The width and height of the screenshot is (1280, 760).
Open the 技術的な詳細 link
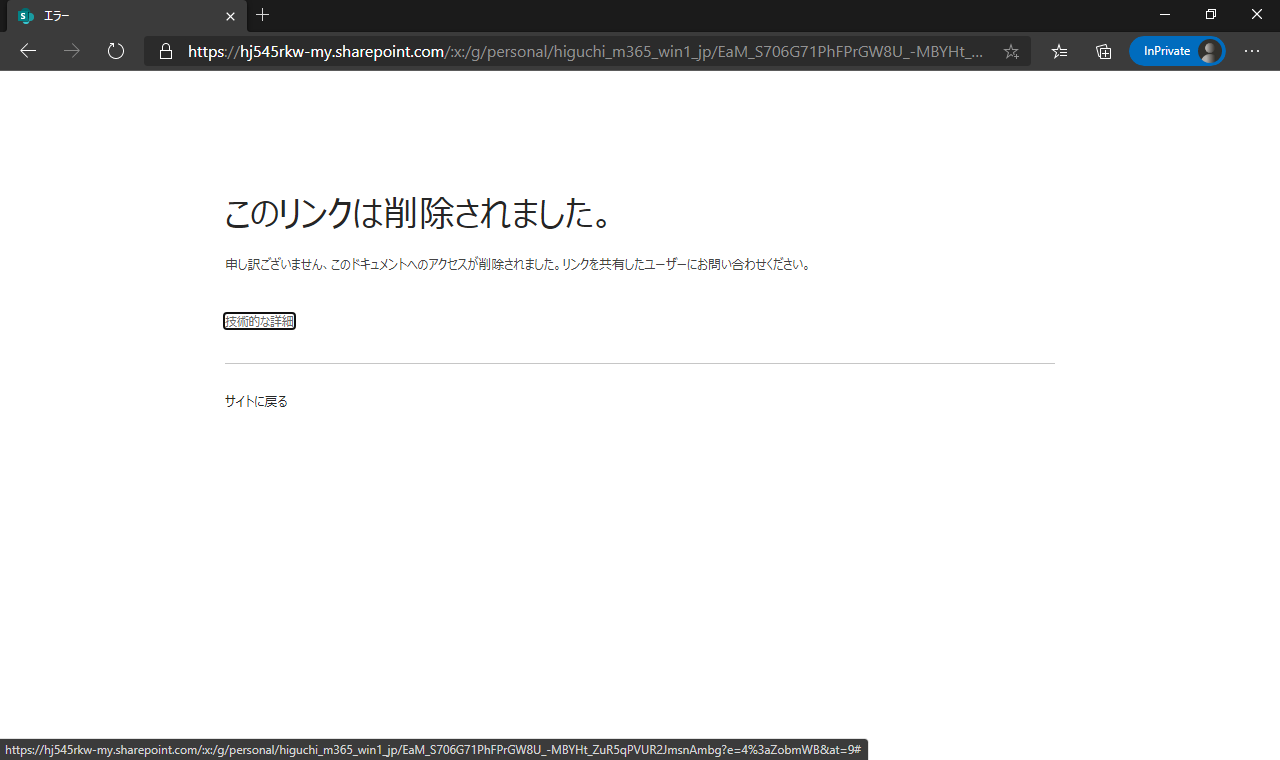(x=259, y=321)
